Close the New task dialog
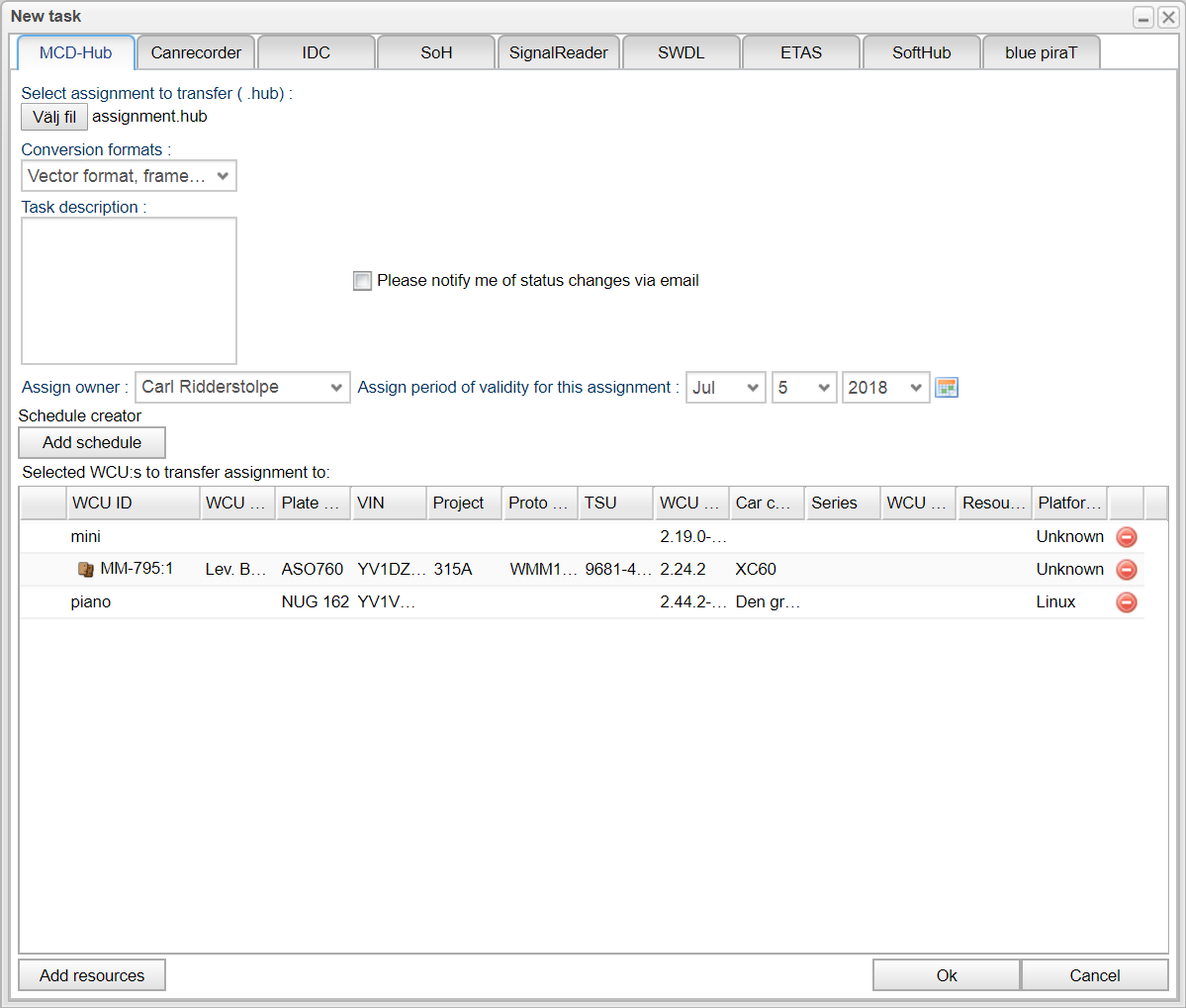This screenshot has width=1186, height=1008. click(x=1167, y=18)
